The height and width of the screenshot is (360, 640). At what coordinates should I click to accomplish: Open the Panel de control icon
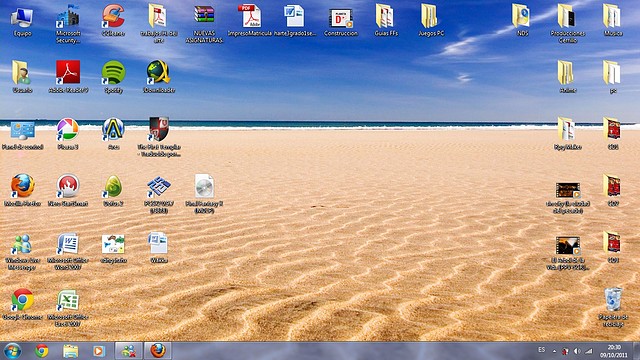point(22,131)
